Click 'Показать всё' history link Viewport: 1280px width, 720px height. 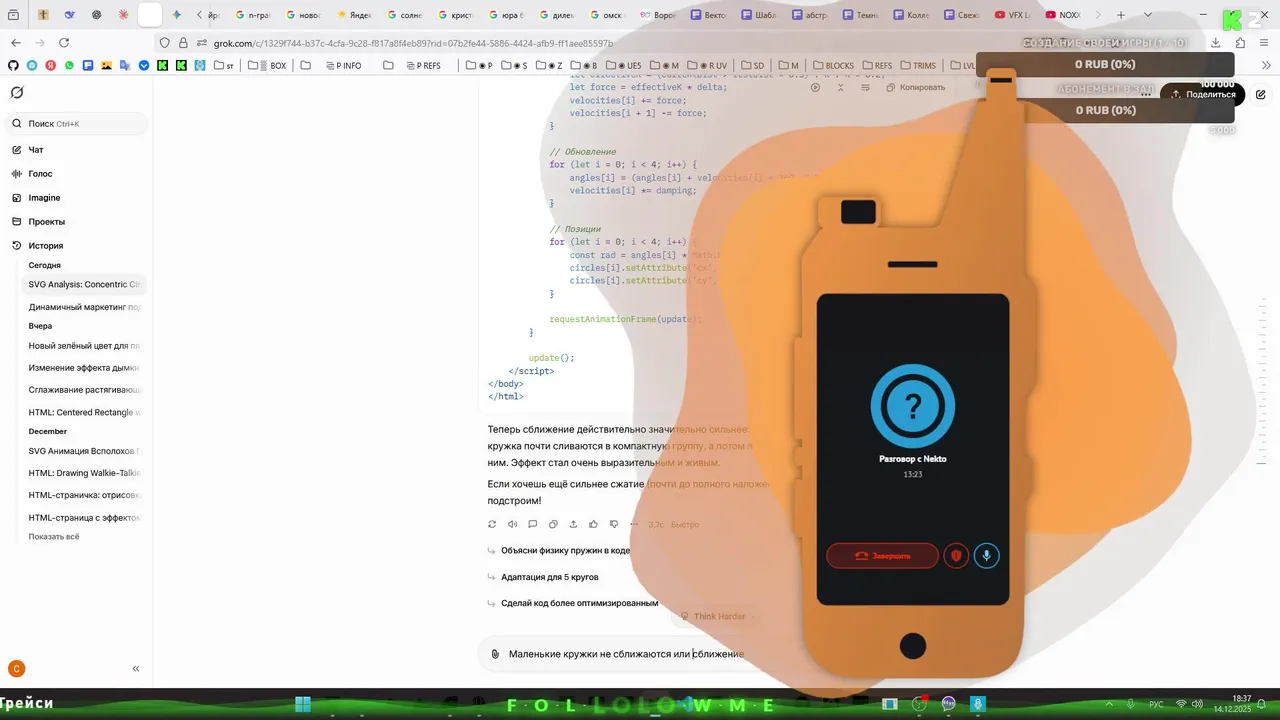(x=54, y=537)
